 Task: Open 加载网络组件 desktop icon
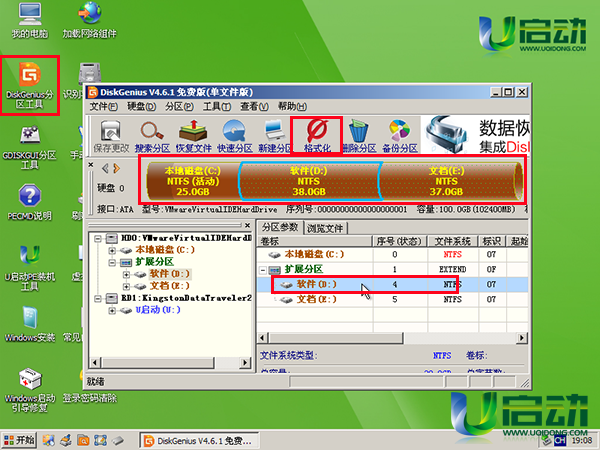90,20
